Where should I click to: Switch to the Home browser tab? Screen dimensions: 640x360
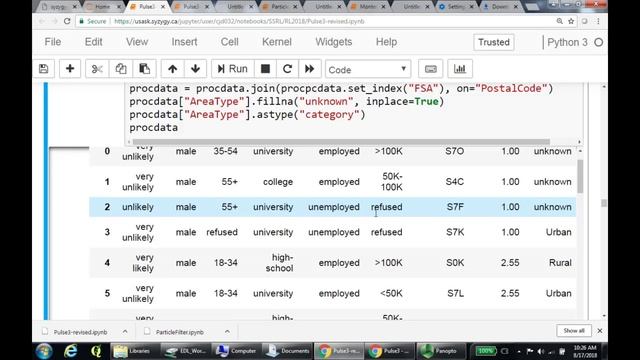[102, 7]
